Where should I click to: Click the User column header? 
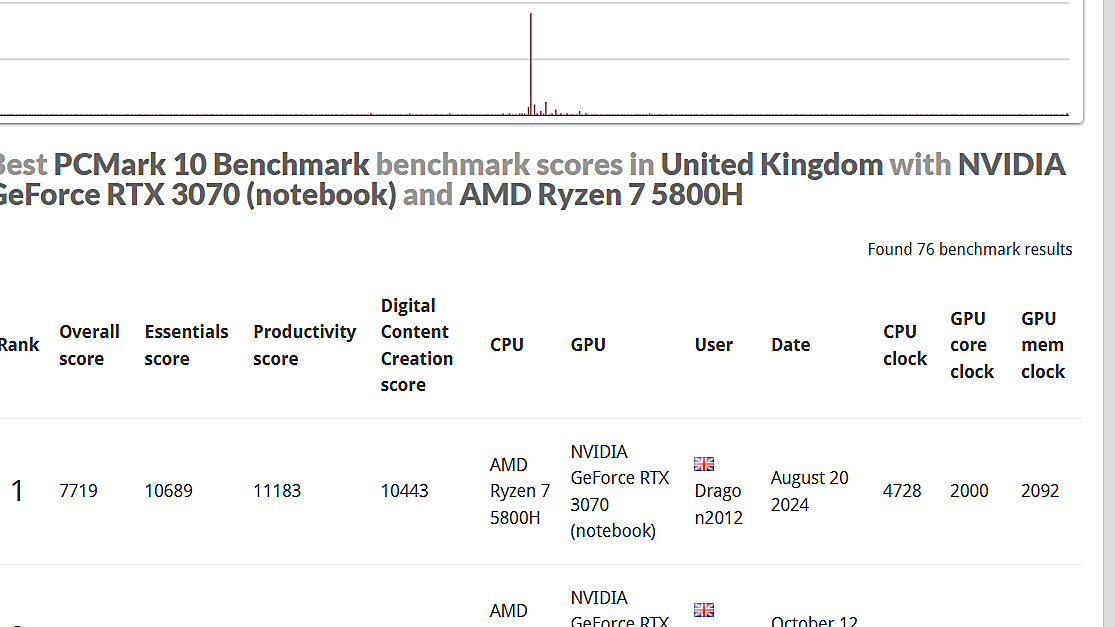(713, 345)
